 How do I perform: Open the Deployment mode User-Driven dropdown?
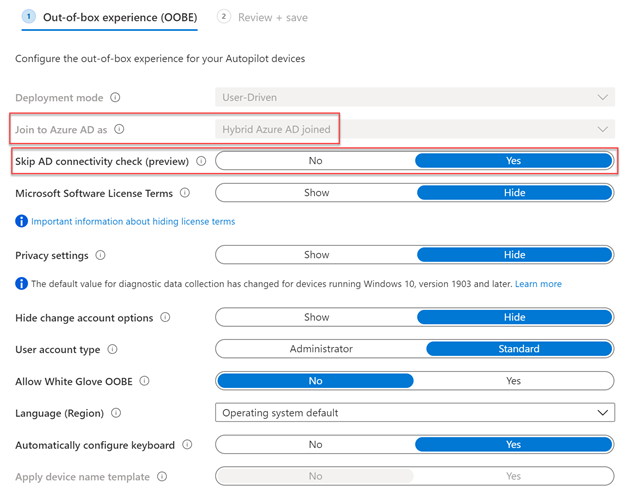coord(415,97)
